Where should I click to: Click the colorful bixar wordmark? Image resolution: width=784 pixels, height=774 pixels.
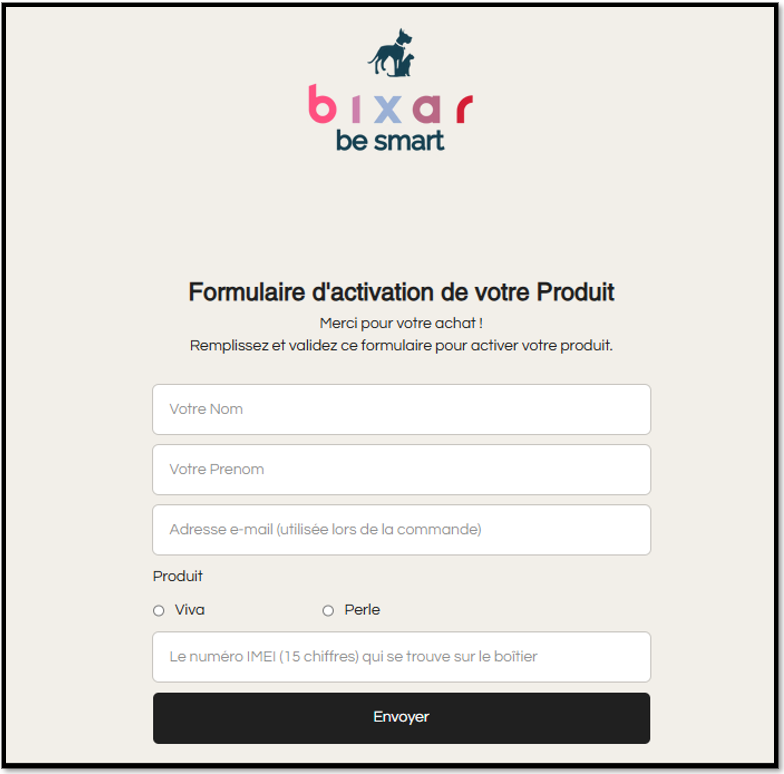pos(390,105)
